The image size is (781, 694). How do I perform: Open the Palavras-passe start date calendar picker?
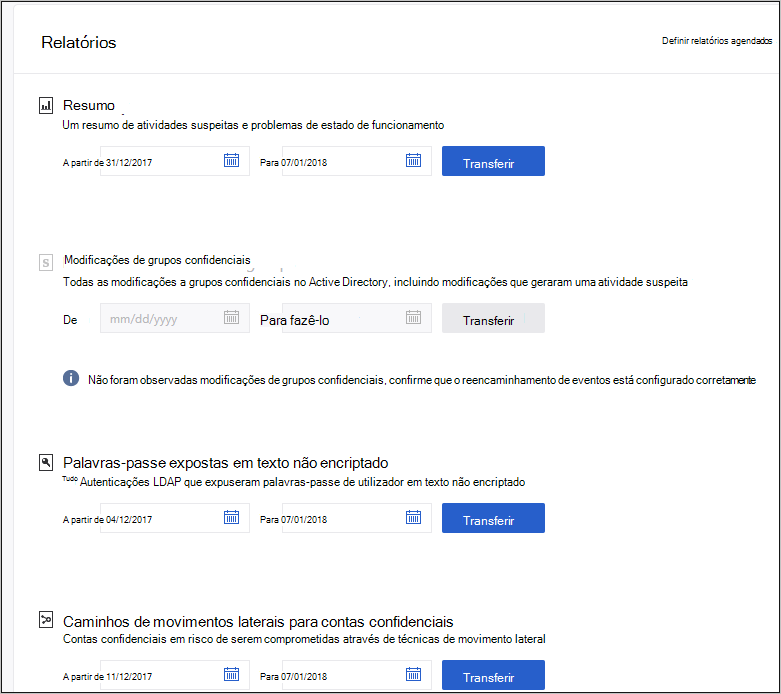[232, 517]
